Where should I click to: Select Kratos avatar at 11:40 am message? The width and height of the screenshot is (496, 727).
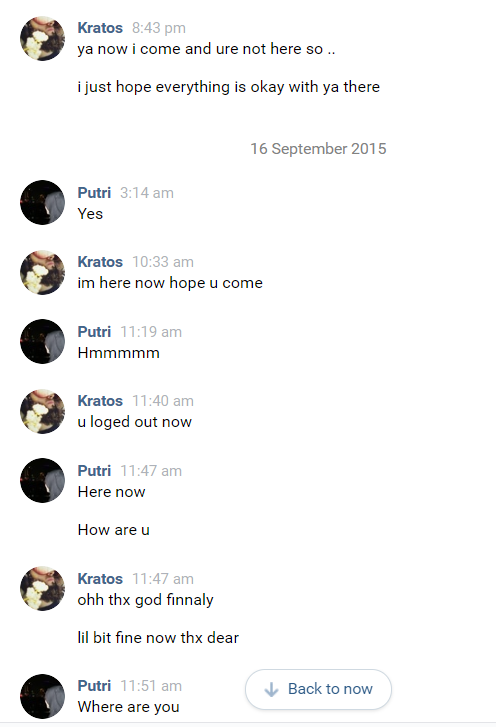tap(43, 412)
